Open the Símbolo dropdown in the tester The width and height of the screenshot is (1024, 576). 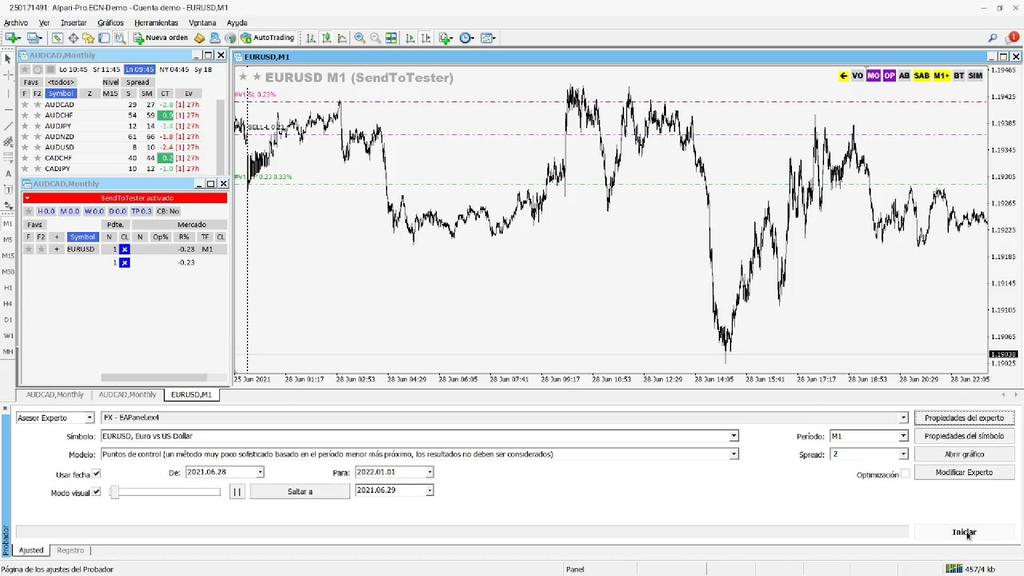(733, 436)
